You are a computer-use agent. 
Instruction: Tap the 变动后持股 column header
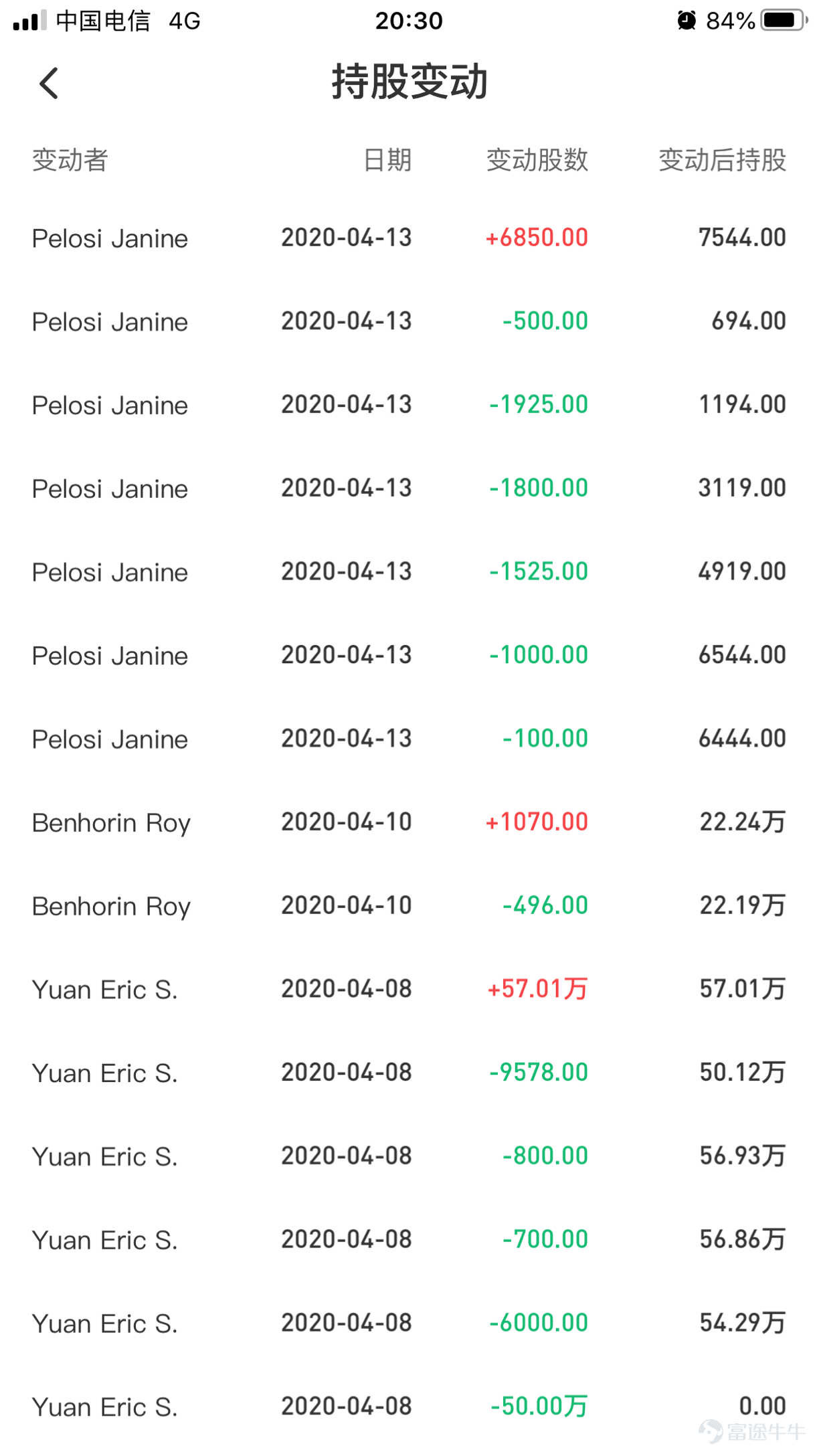[x=722, y=161]
